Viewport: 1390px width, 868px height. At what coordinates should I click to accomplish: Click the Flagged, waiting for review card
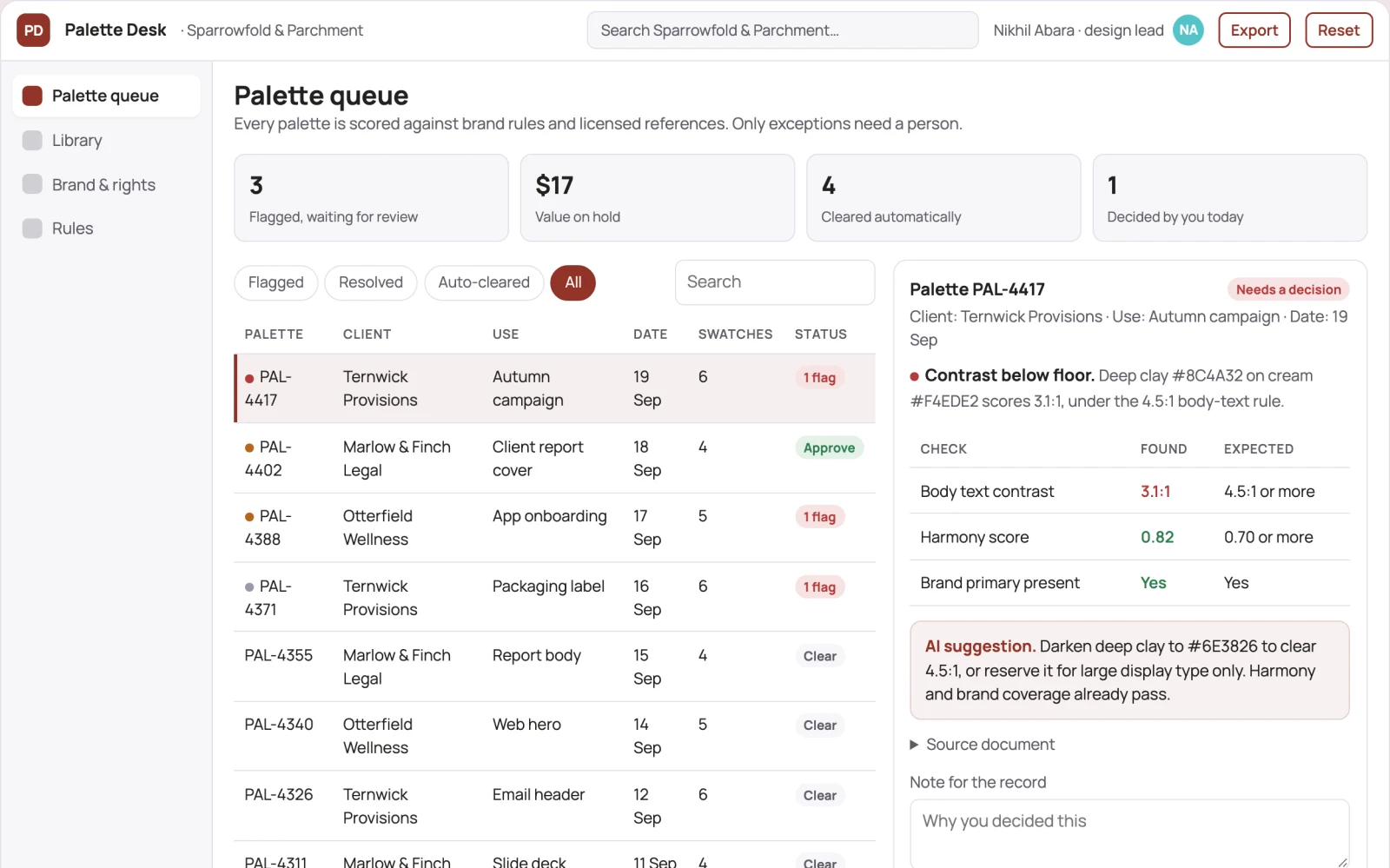click(x=371, y=198)
